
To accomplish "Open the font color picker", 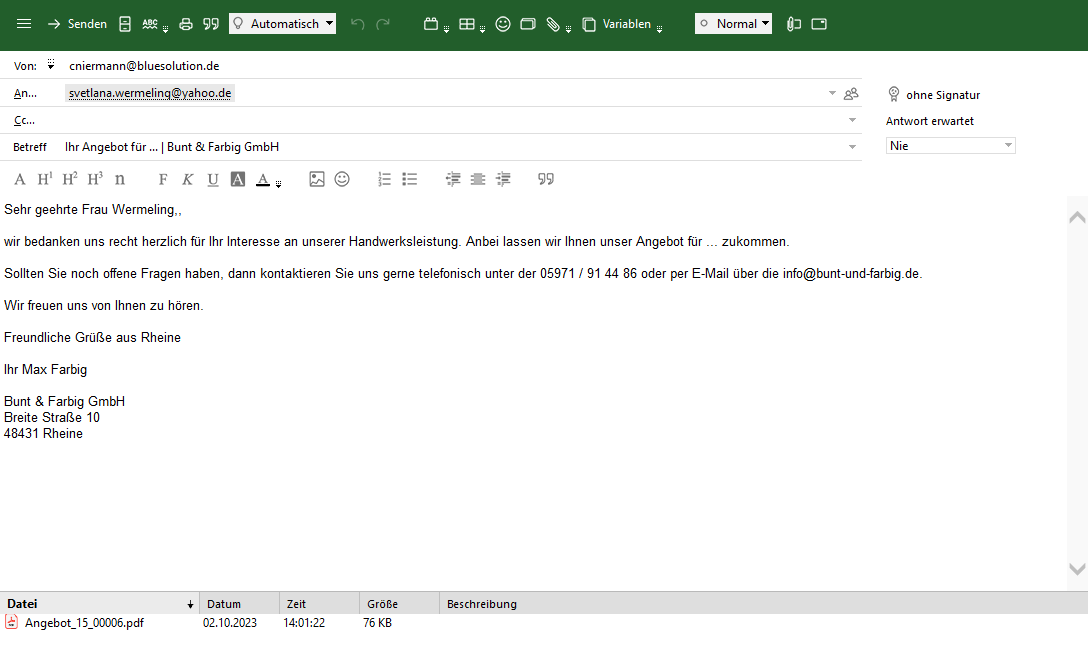I will pos(263,179).
